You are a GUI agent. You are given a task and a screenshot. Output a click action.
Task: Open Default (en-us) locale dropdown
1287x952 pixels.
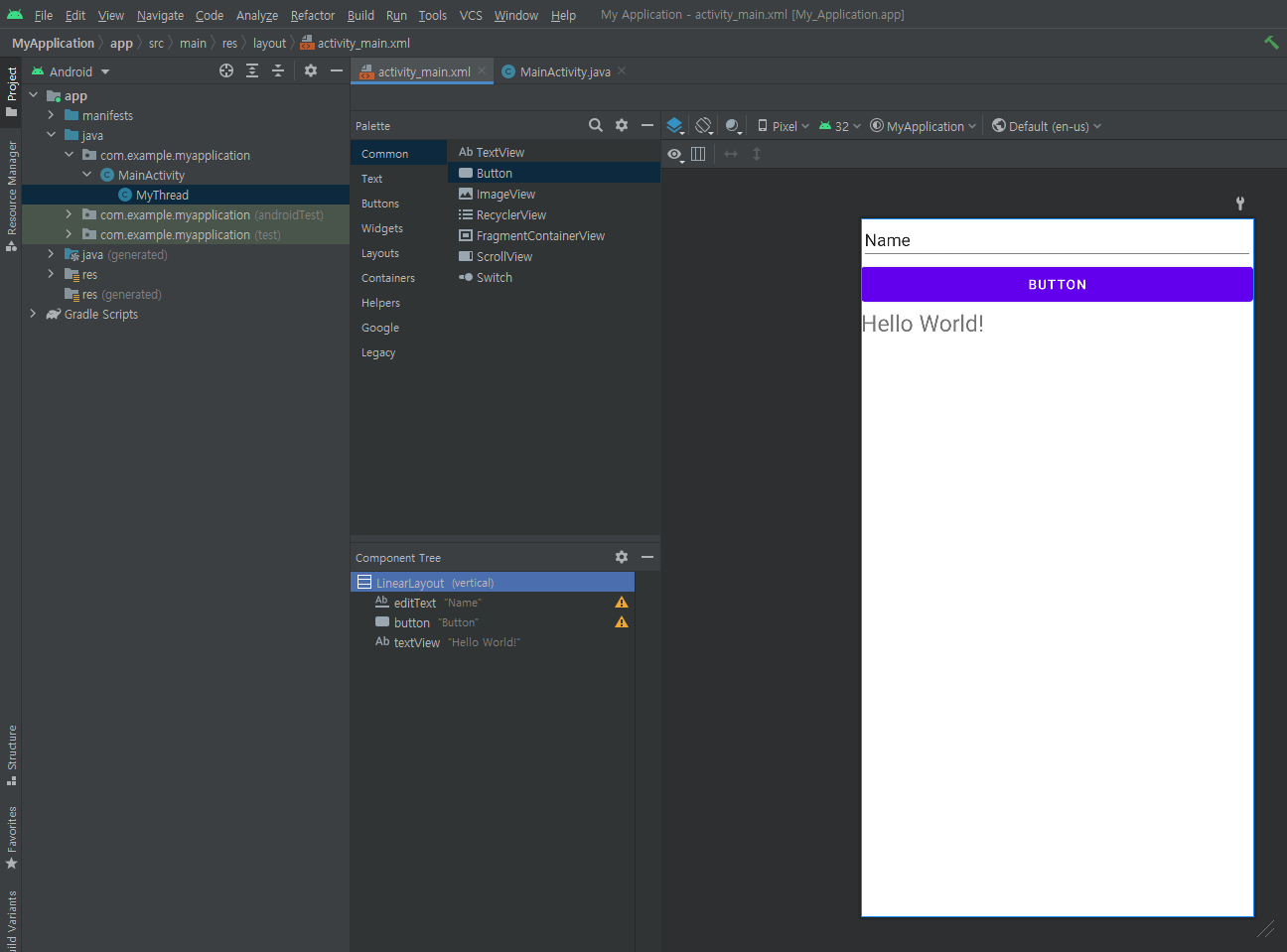[x=1047, y=126]
